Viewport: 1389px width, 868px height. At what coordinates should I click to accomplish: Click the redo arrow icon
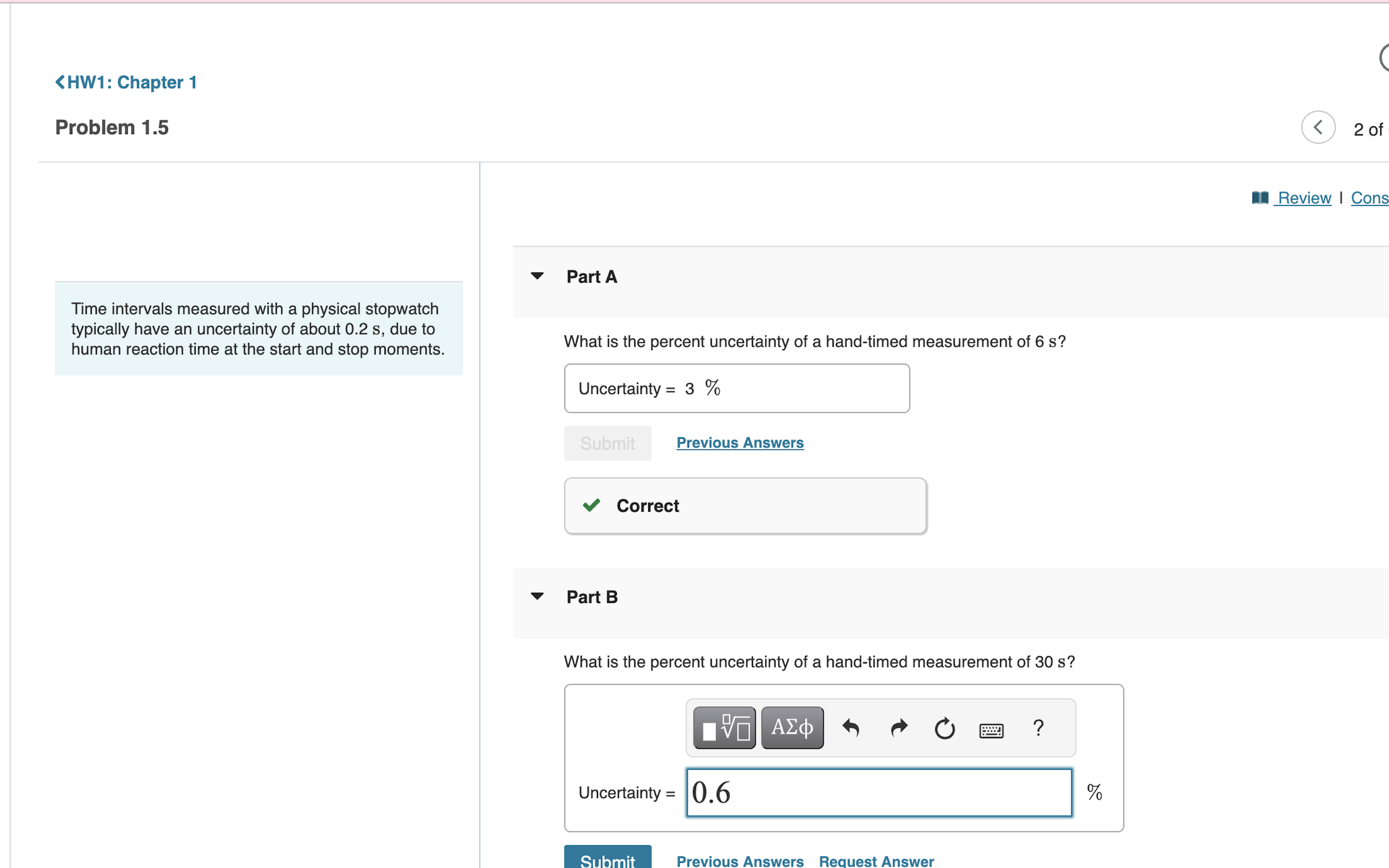coord(898,728)
